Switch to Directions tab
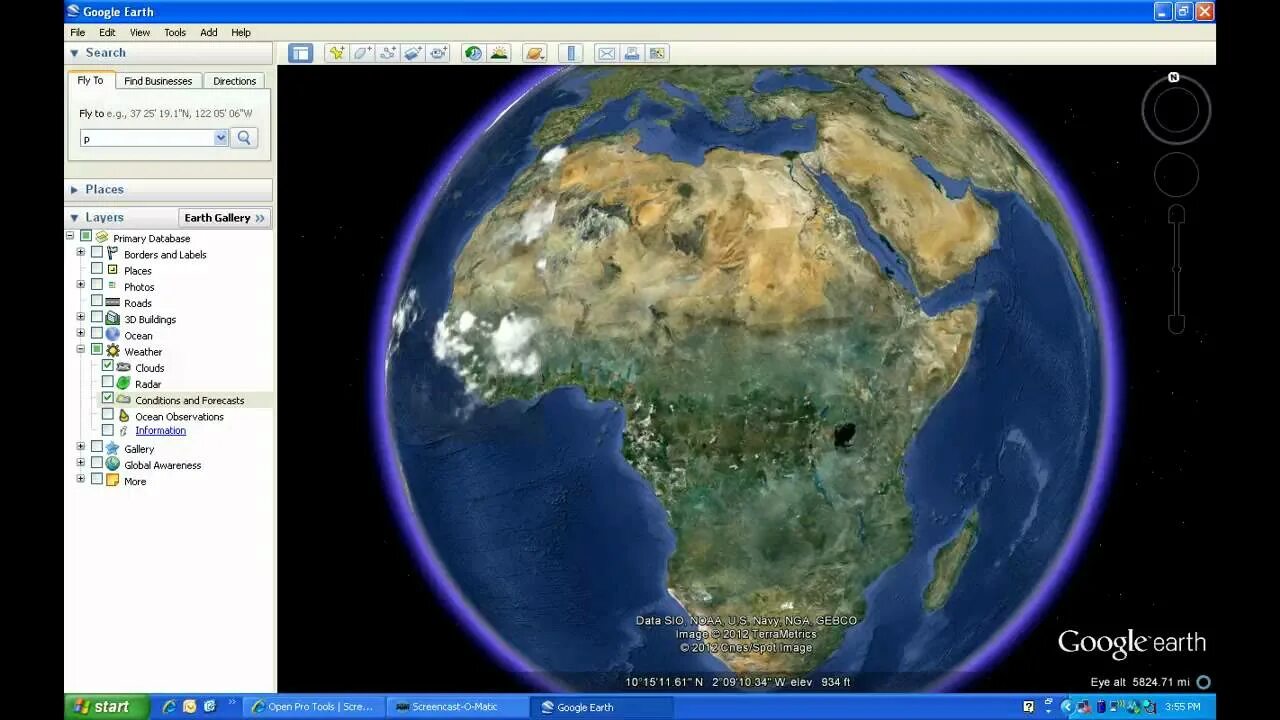Viewport: 1280px width, 720px height. pos(234,81)
